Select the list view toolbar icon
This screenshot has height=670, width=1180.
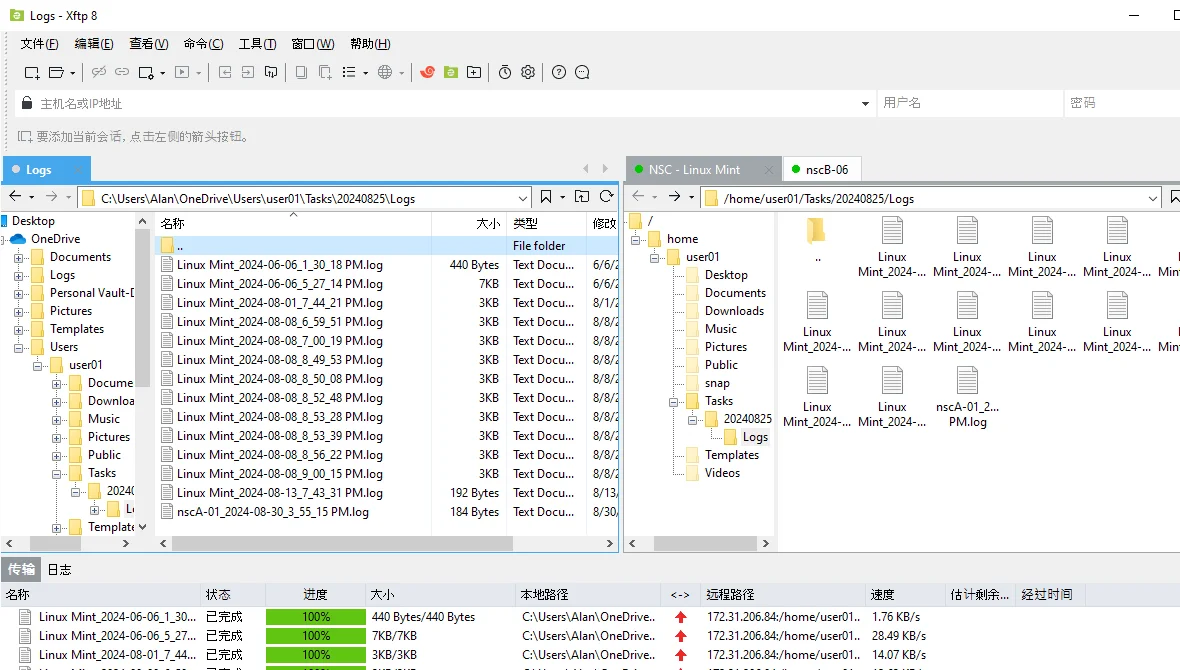(350, 72)
